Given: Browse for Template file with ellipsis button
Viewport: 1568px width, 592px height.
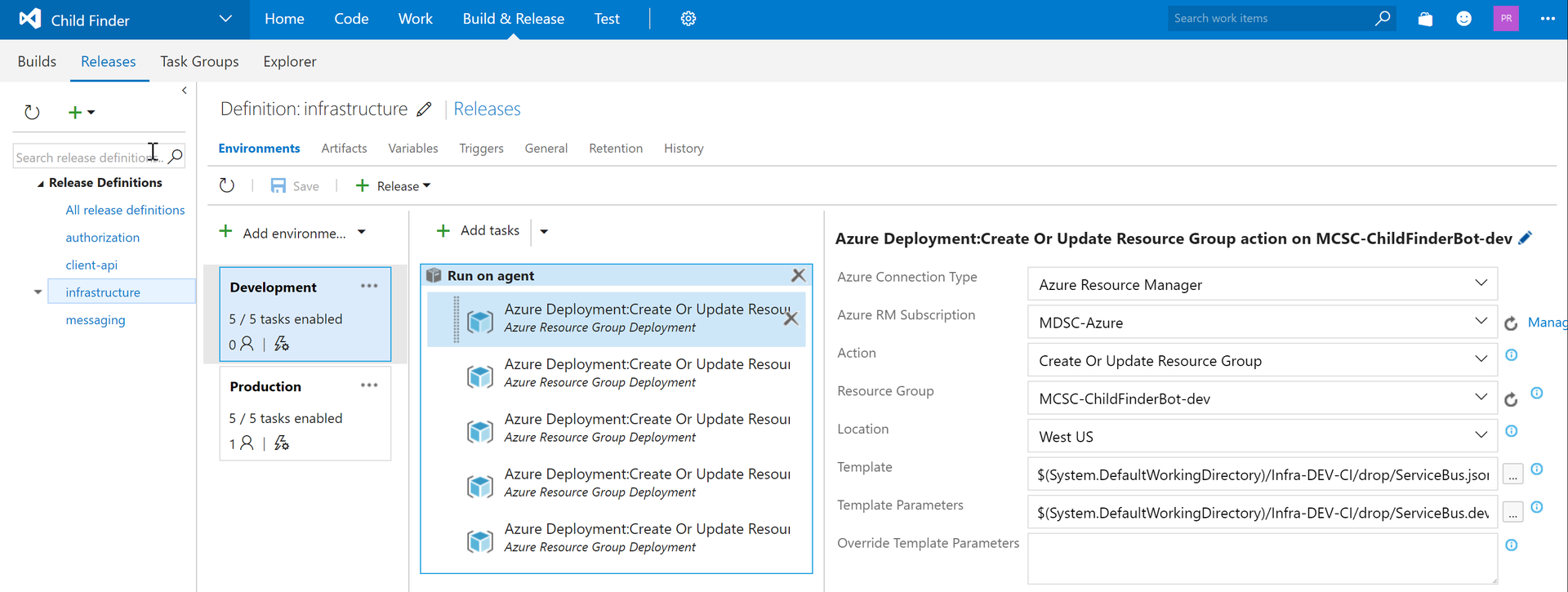Looking at the screenshot, I should pos(1512,475).
